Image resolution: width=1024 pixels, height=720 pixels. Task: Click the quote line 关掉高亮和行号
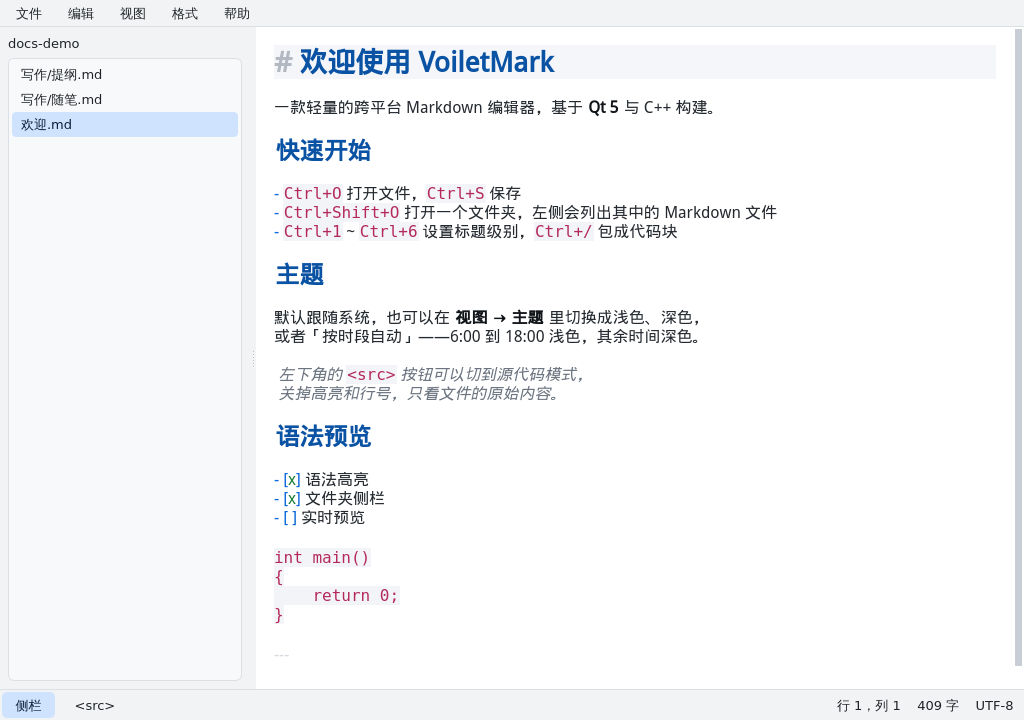pyautogui.click(x=419, y=393)
